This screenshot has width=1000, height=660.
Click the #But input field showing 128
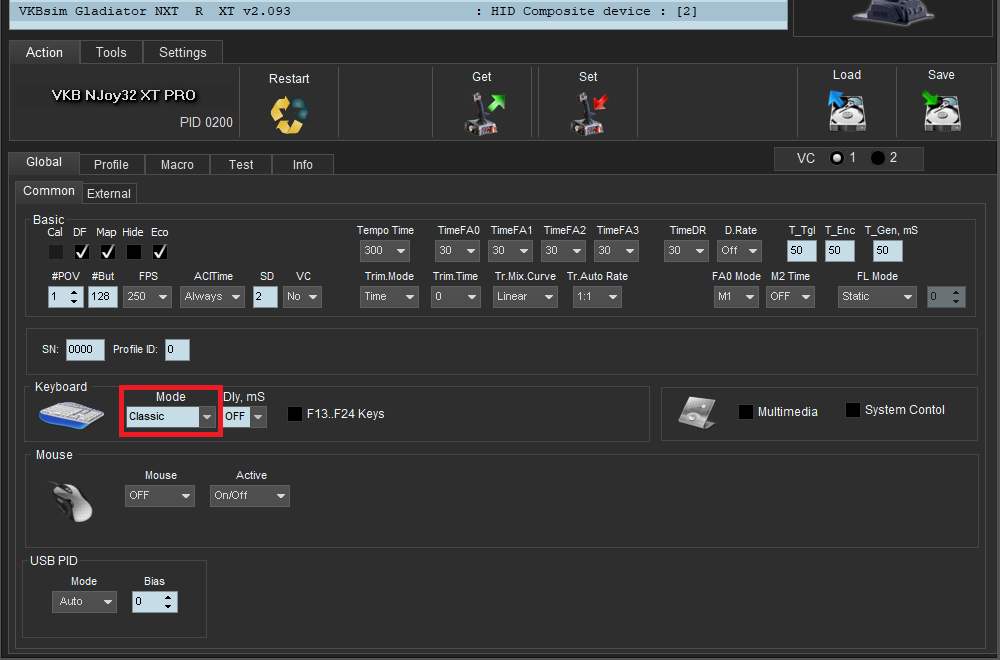pyautogui.click(x=103, y=297)
